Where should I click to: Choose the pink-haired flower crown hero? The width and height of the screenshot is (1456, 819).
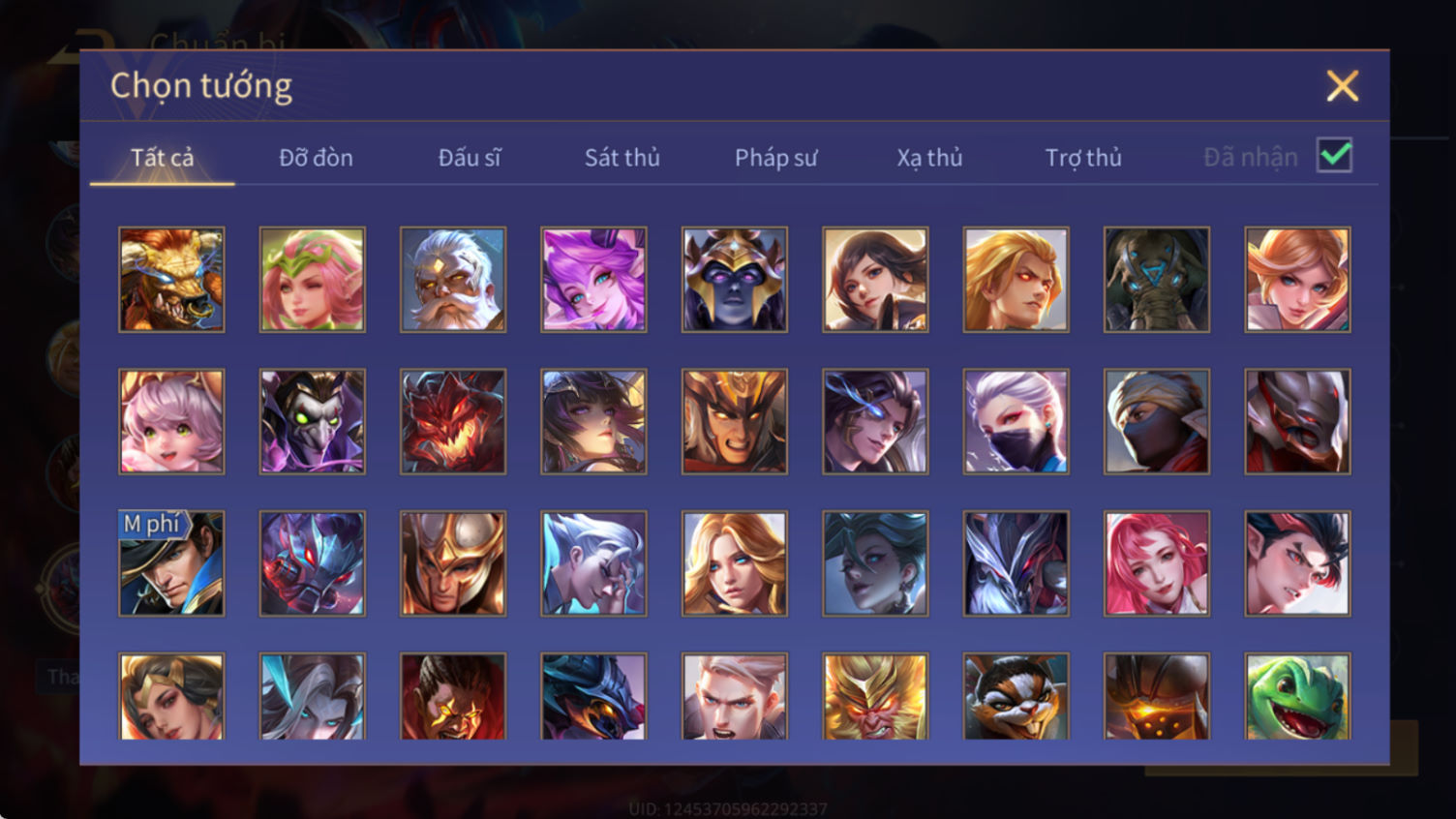point(312,280)
